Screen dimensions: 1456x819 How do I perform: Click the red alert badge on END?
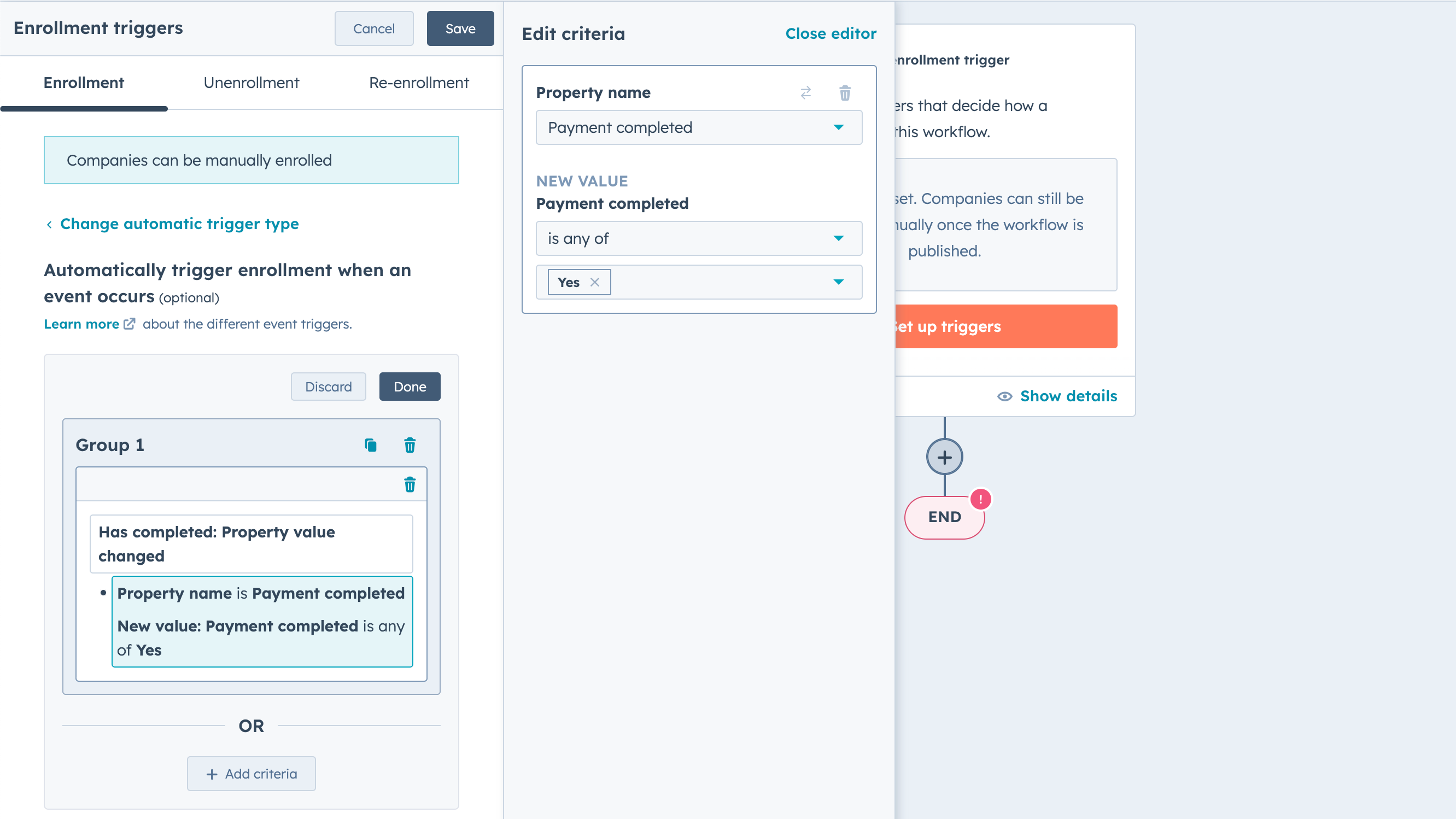980,499
